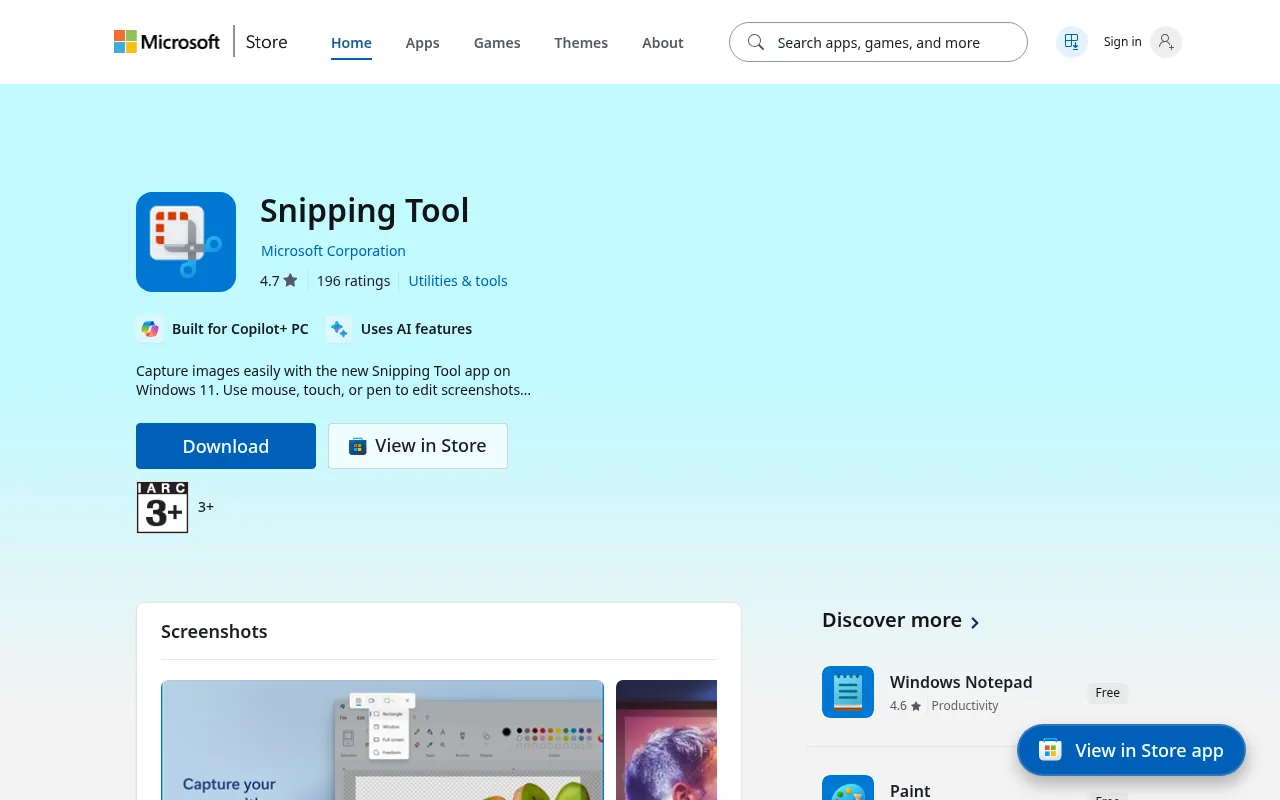Click the floating View in Store app button
This screenshot has height=800, width=1280.
coord(1131,750)
